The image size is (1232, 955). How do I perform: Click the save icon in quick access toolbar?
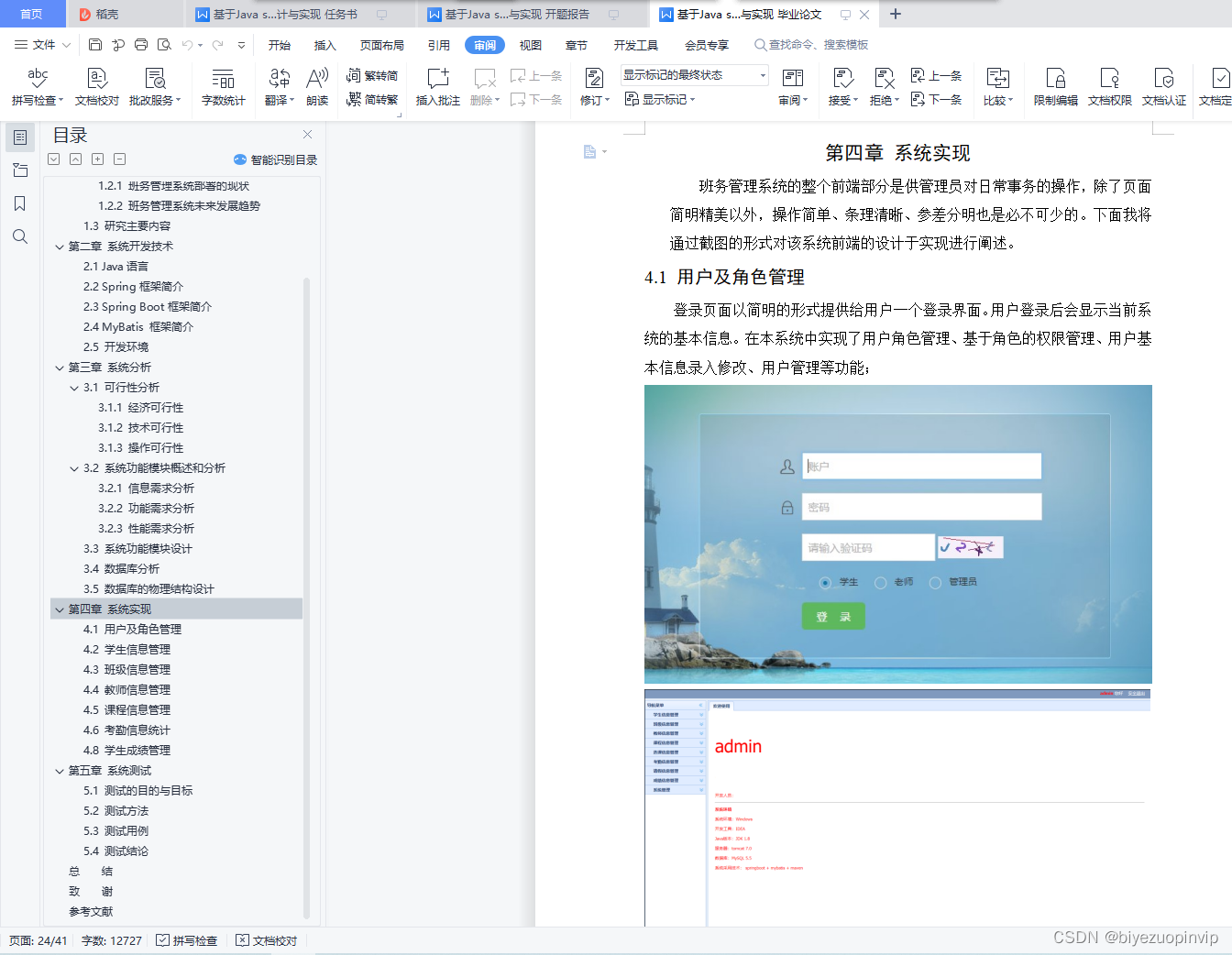pos(95,44)
